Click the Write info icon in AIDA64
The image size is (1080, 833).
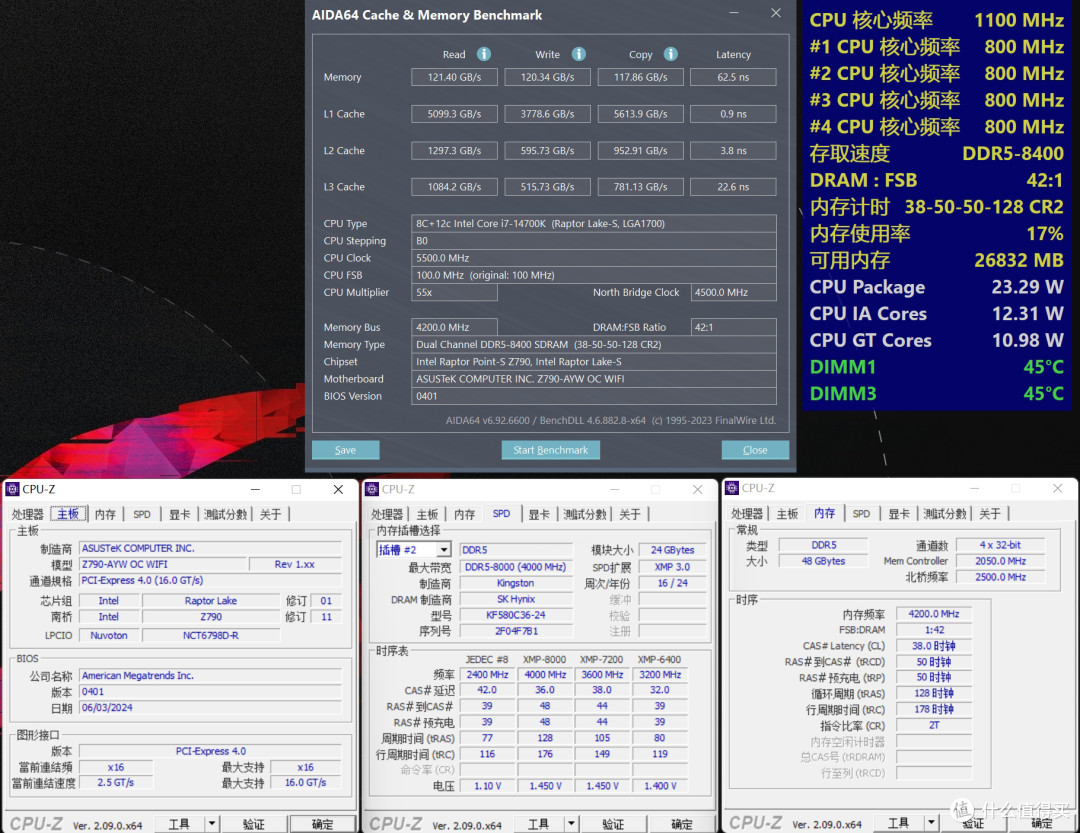click(x=579, y=54)
